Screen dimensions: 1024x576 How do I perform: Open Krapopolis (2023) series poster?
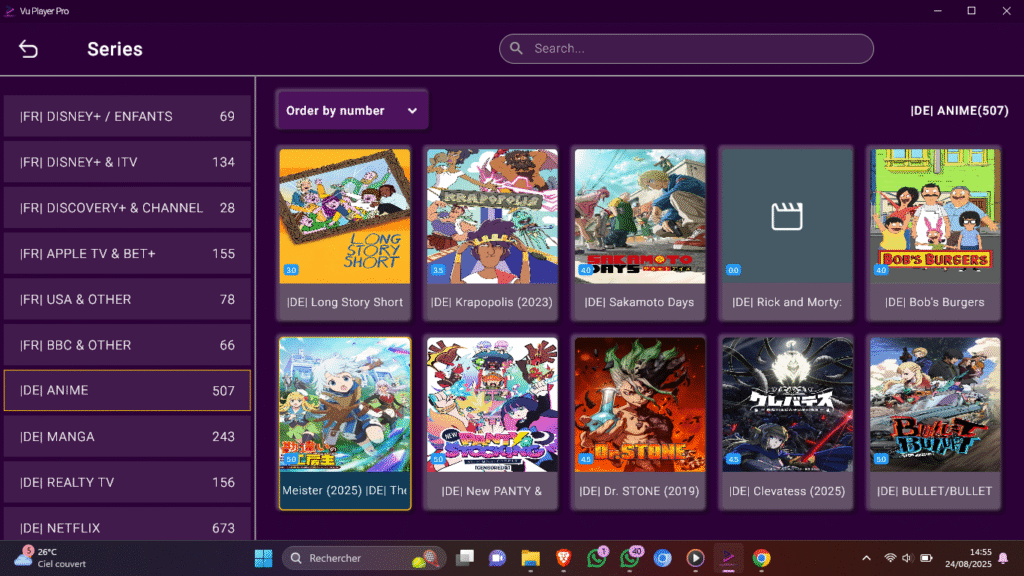492,216
